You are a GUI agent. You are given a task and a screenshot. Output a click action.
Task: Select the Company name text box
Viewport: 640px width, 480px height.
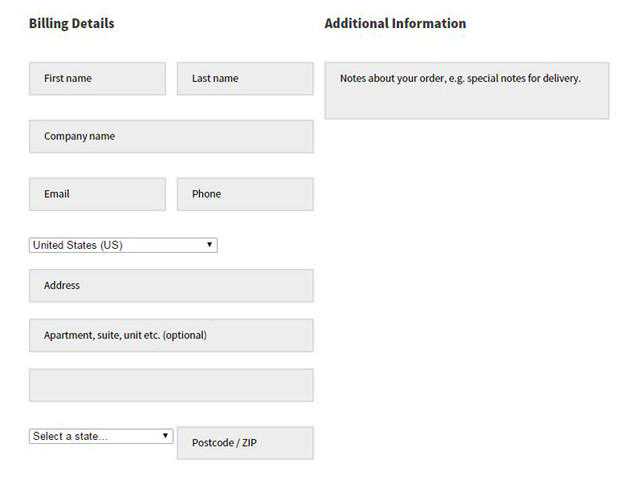[171, 137]
